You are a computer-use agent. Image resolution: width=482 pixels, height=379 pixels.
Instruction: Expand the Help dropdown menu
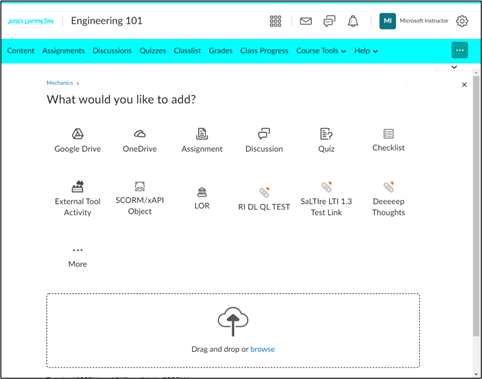pyautogui.click(x=366, y=51)
